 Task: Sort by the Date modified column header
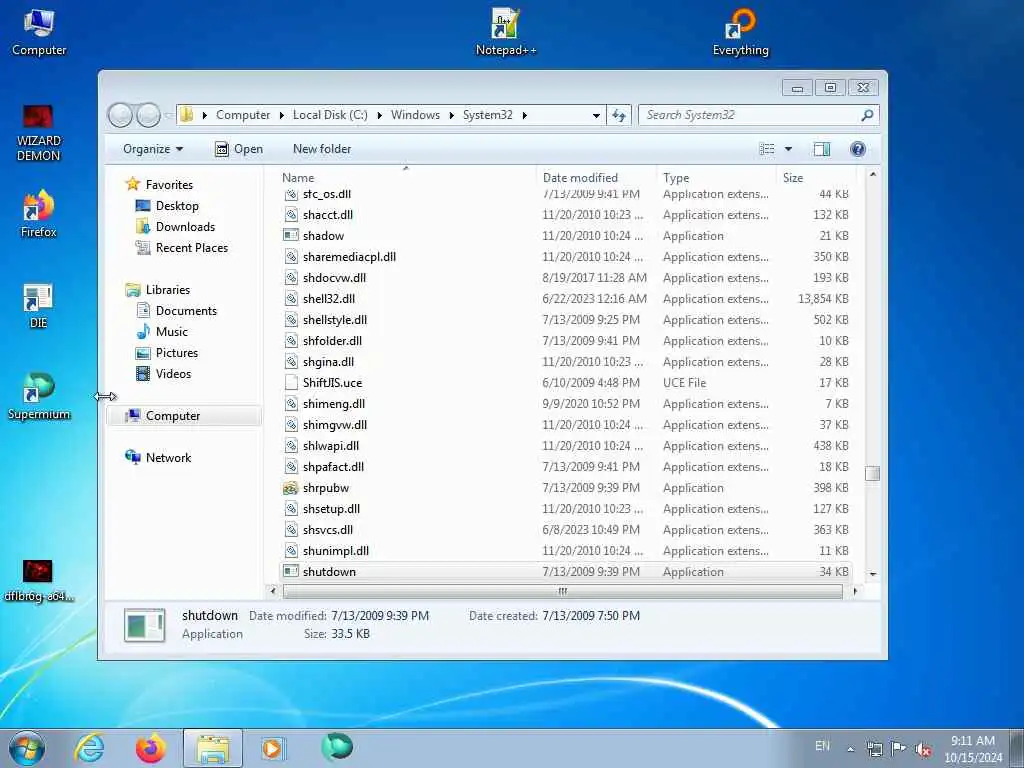(x=596, y=178)
